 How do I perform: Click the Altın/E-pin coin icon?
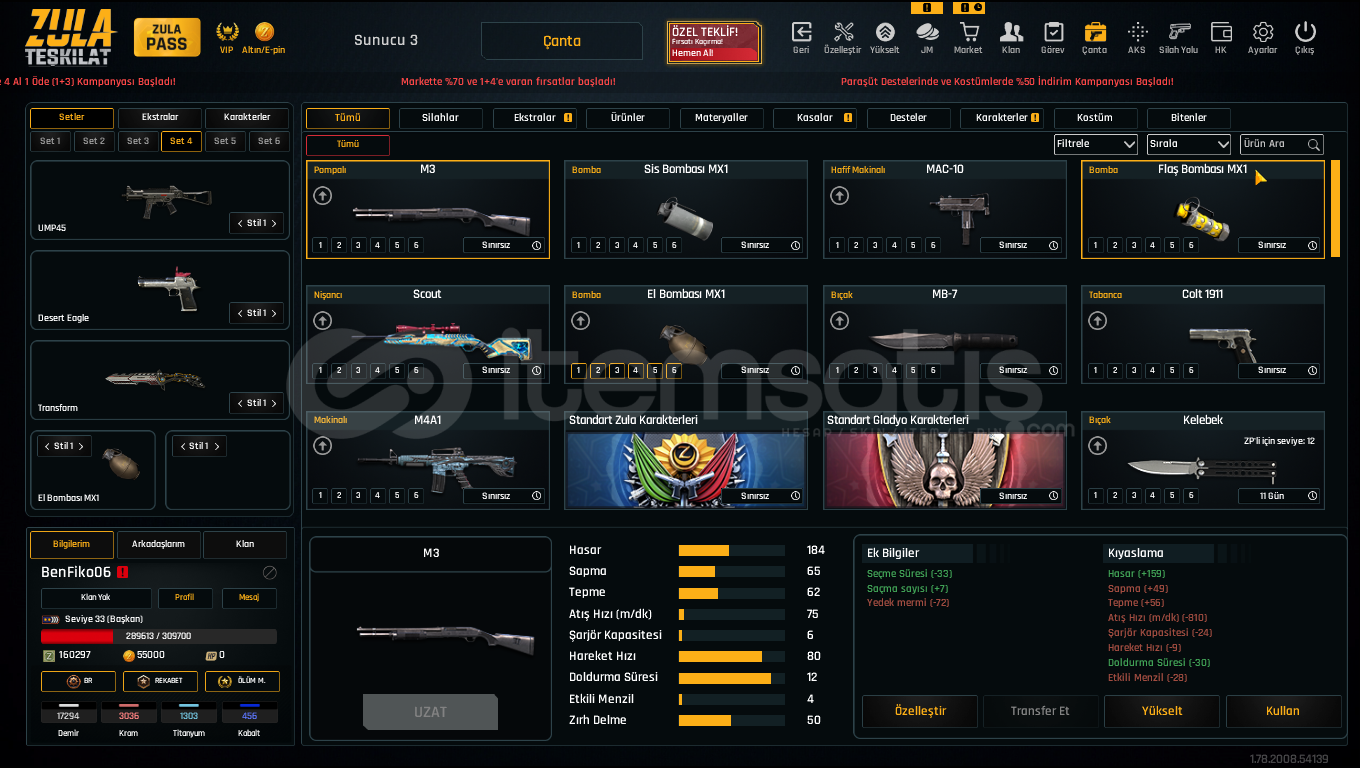coord(264,32)
